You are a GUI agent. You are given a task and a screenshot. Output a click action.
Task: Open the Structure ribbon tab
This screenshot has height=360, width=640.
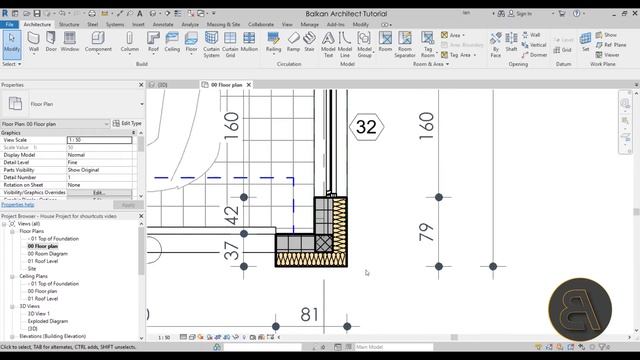tap(69, 24)
